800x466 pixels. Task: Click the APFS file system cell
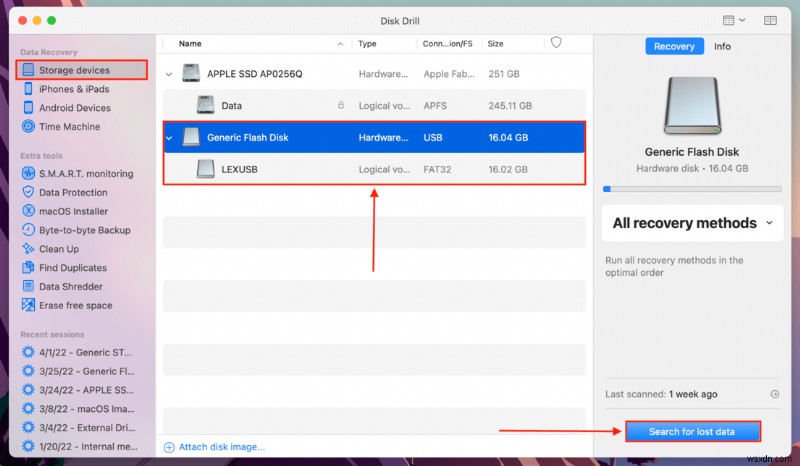click(x=435, y=106)
